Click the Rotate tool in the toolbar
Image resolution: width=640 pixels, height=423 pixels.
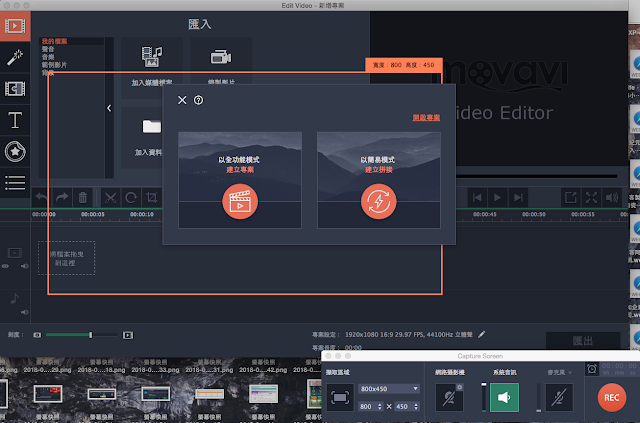[131, 198]
